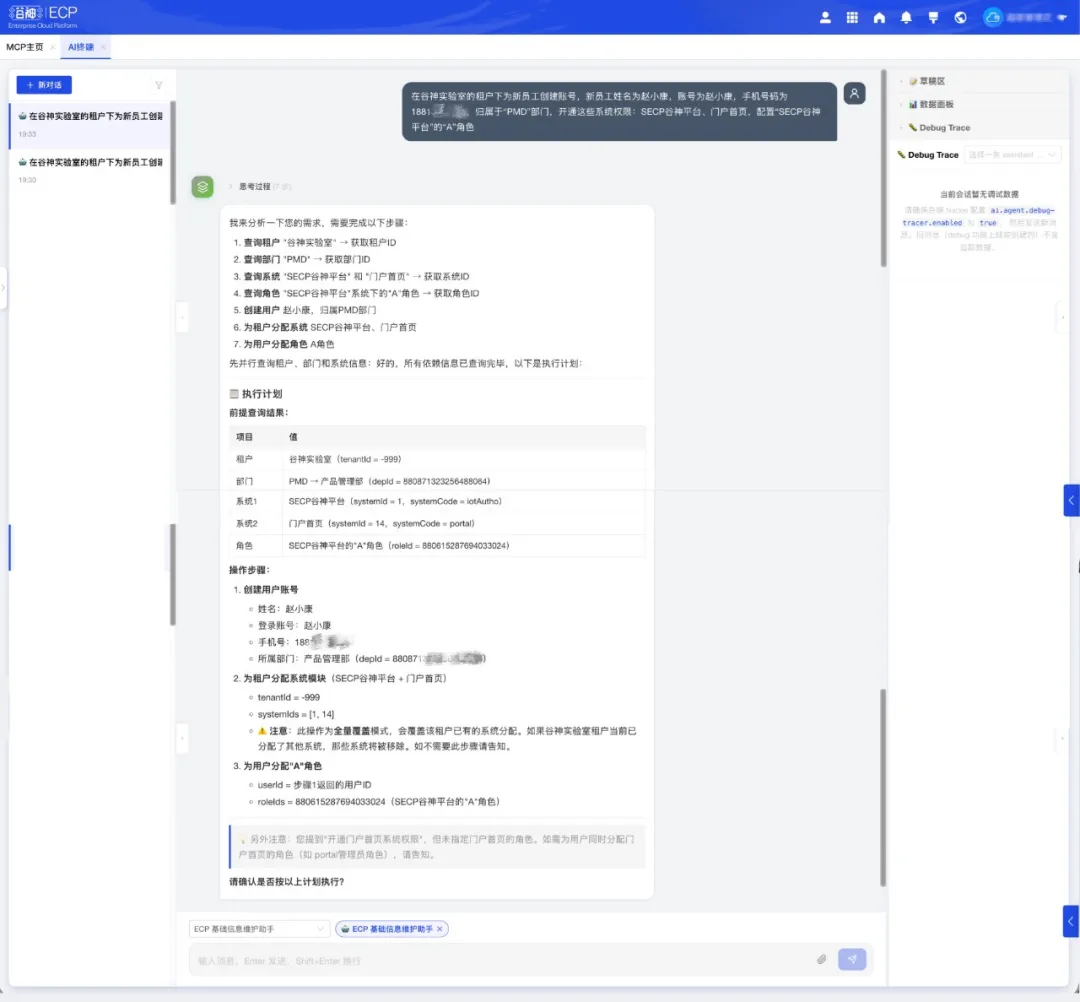Screen dimensions: 1080x1002
Task: Start a new chat with 新对话
Action: pos(44,85)
